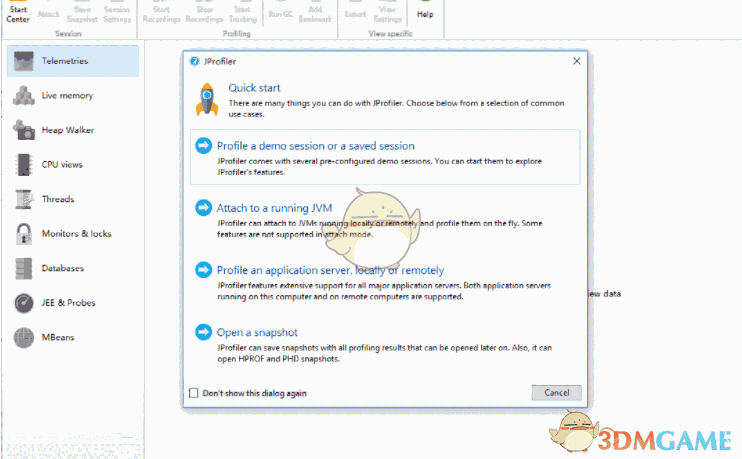742x459 pixels.
Task: Open the Databases icon
Action: tap(23, 268)
